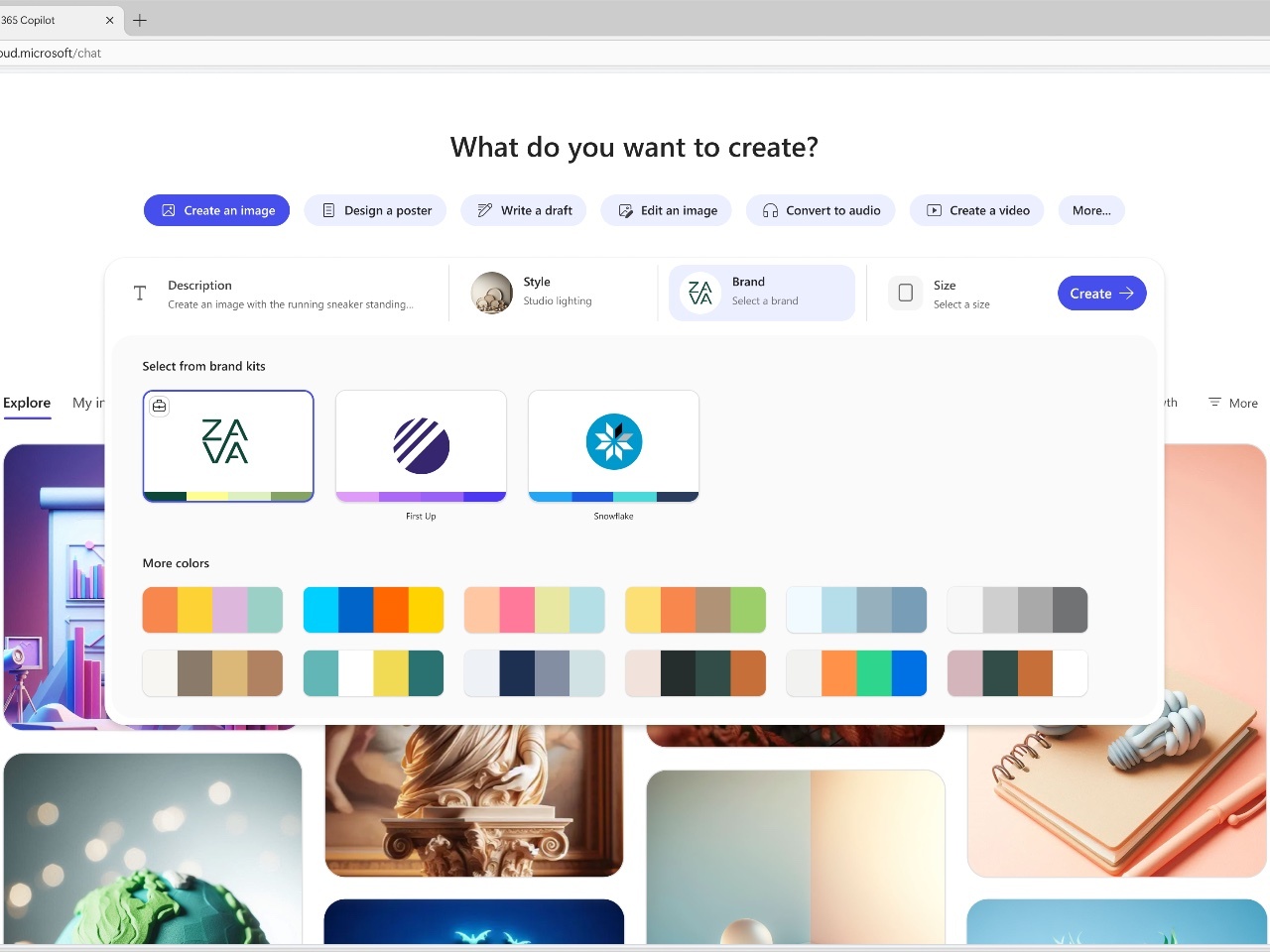Select the orange, yellow, lilac, mint palette
The width and height of the screenshot is (1270, 952).
212,610
